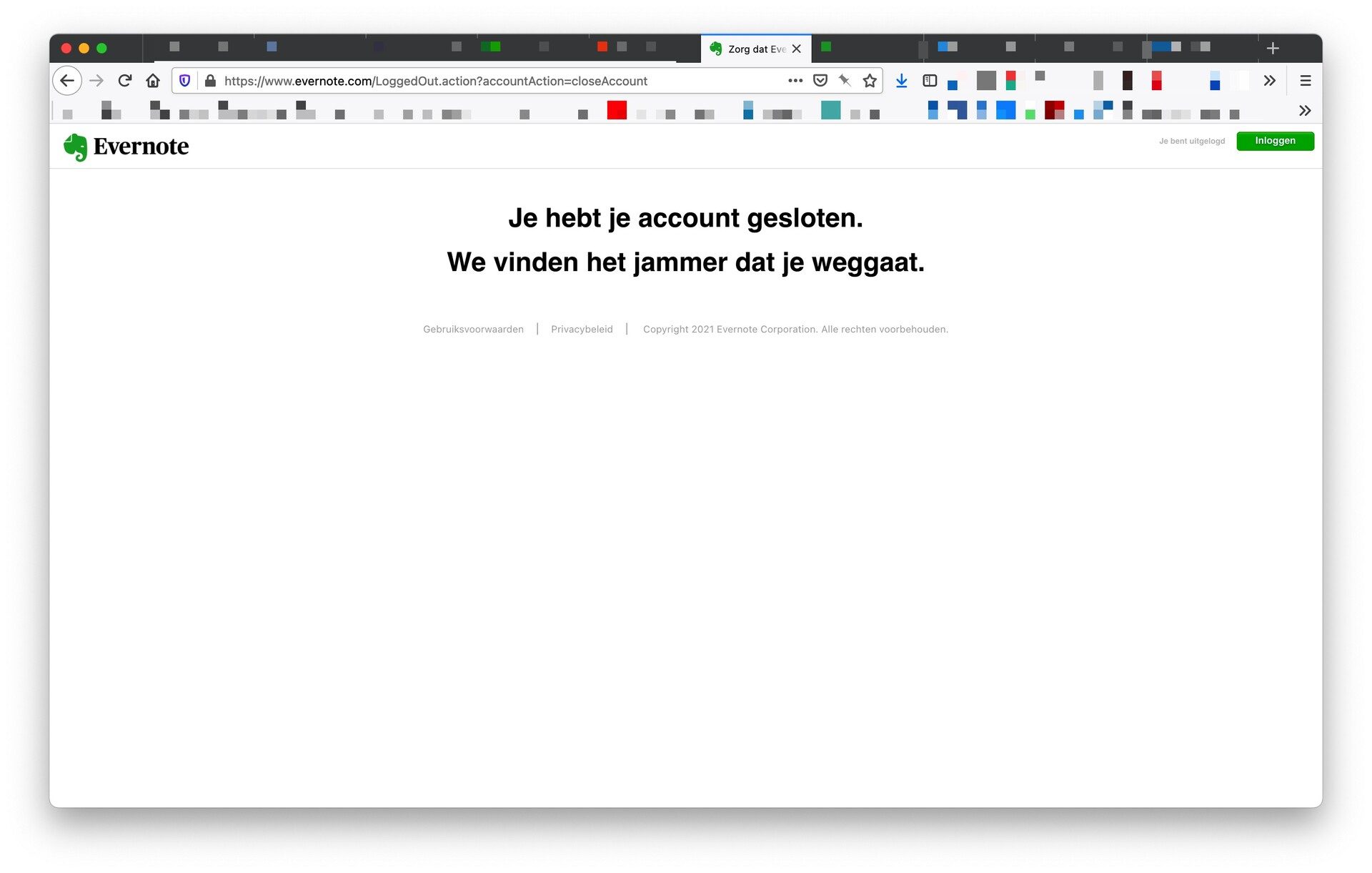Click the More actions ellipsis menu button
This screenshot has width=1372, height=873.
795,81
